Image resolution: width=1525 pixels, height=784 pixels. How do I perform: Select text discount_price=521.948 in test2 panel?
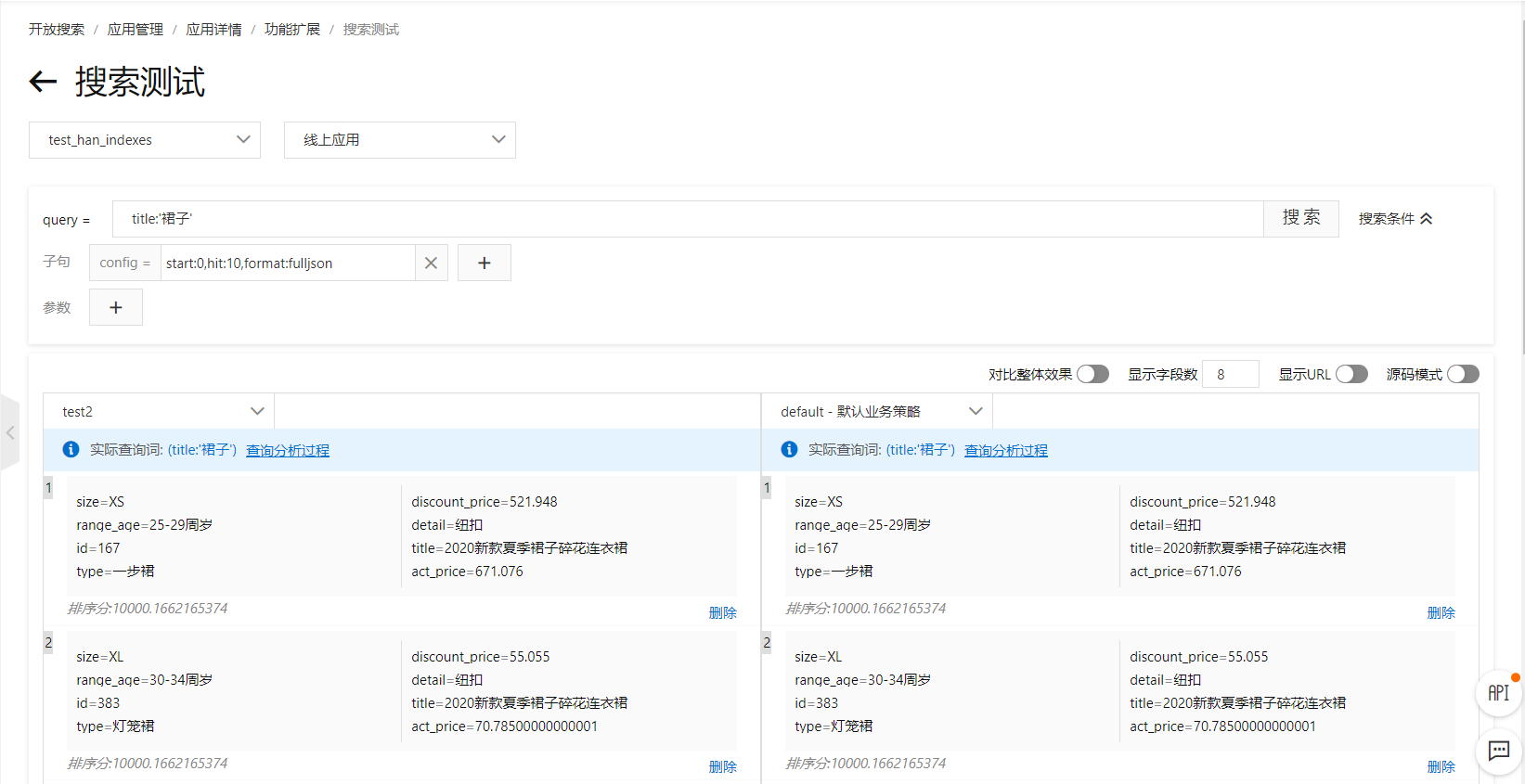click(x=485, y=502)
